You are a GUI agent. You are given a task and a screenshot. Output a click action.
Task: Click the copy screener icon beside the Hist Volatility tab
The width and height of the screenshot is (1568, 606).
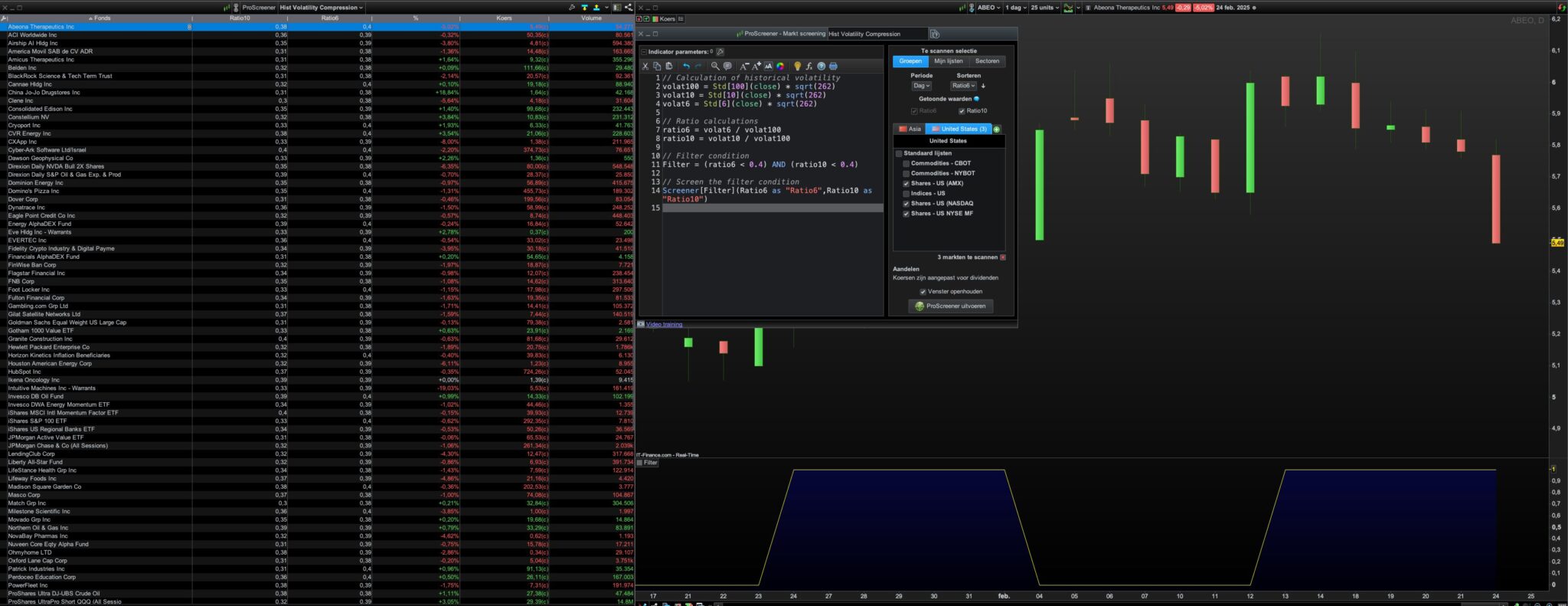point(935,34)
